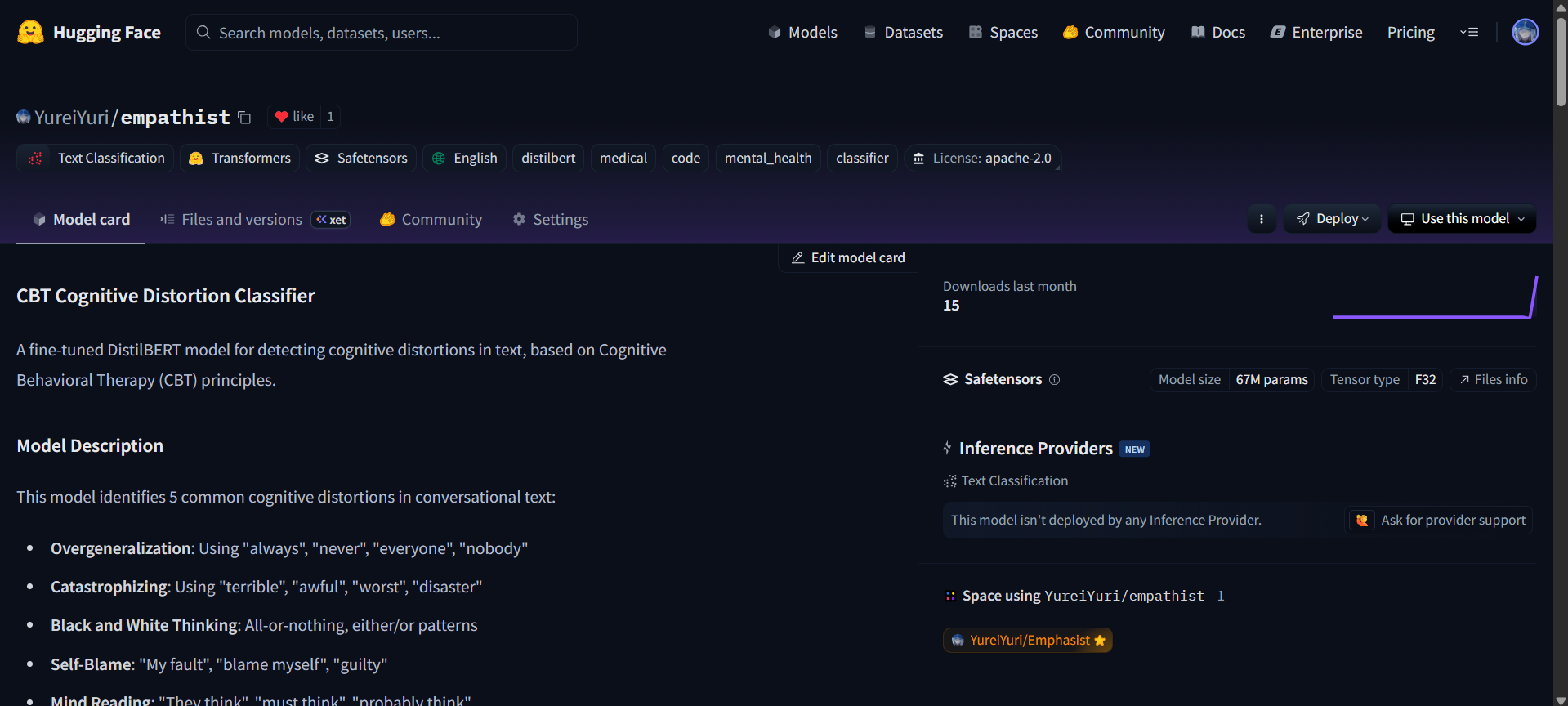Click the License: apache-2.0 tag

point(982,159)
